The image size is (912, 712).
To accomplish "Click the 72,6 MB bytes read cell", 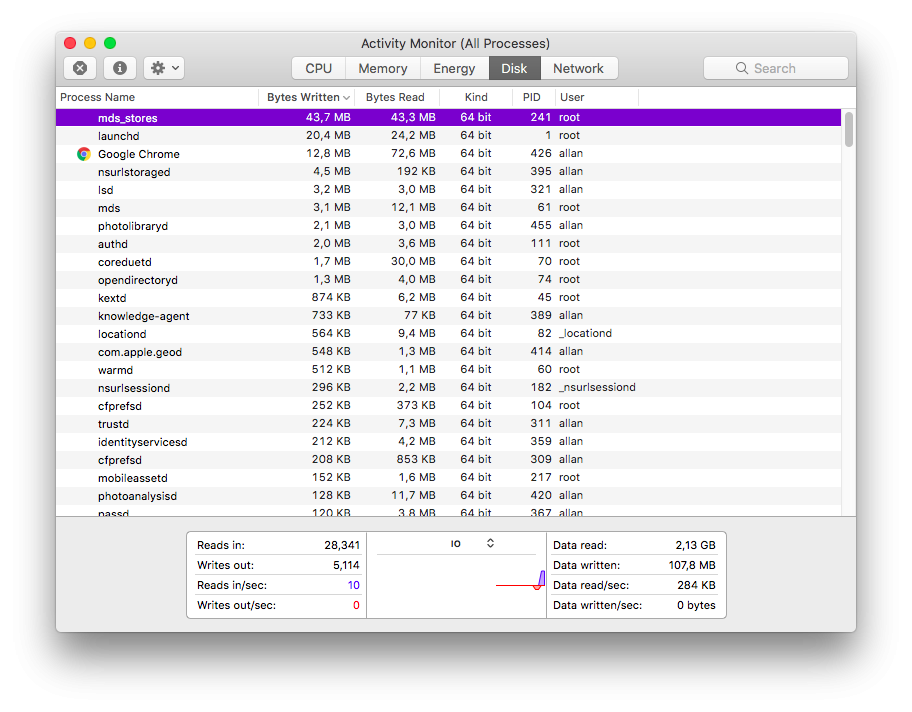I will [x=413, y=154].
